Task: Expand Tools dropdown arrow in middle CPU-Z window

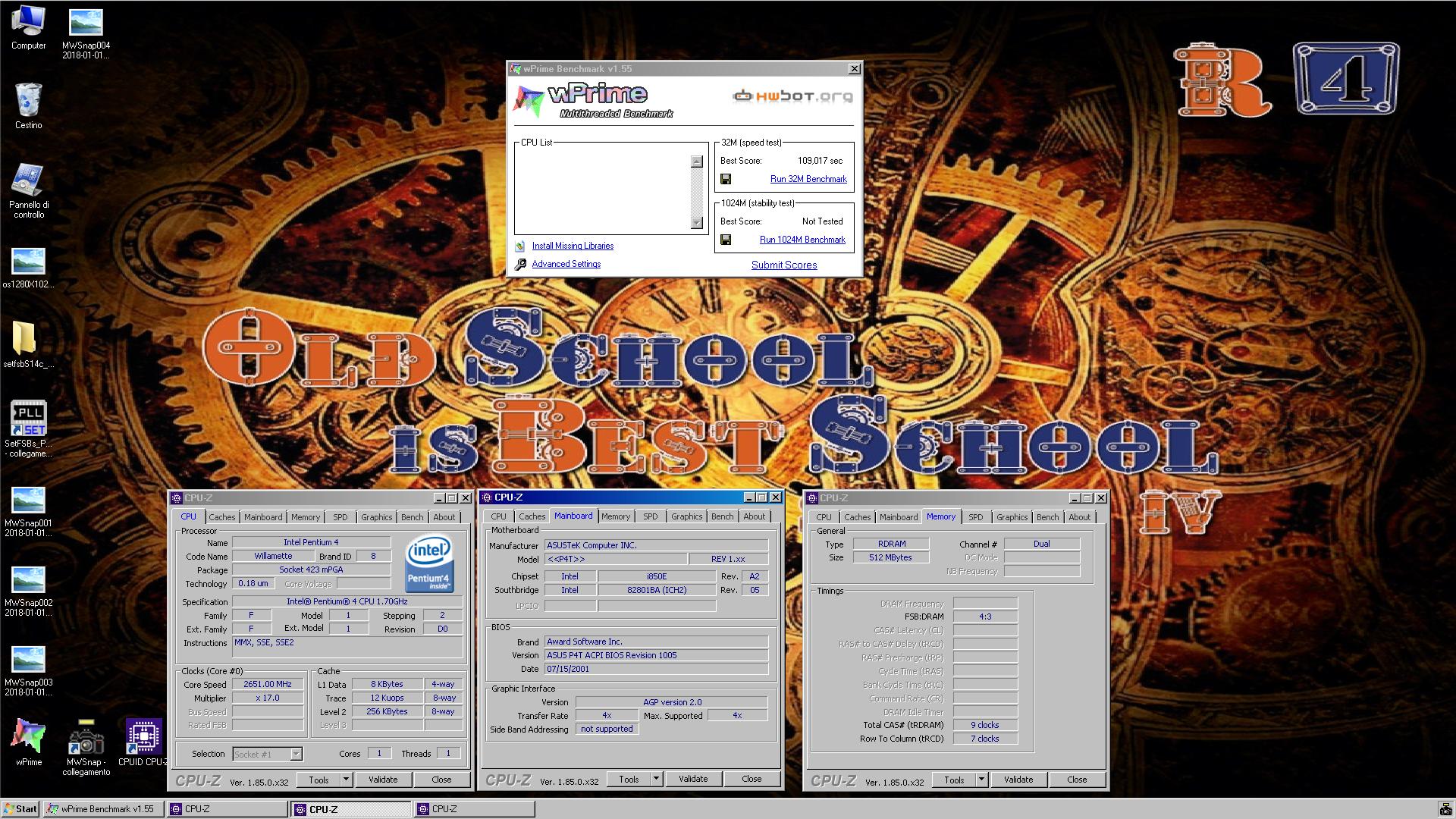Action: tap(656, 779)
